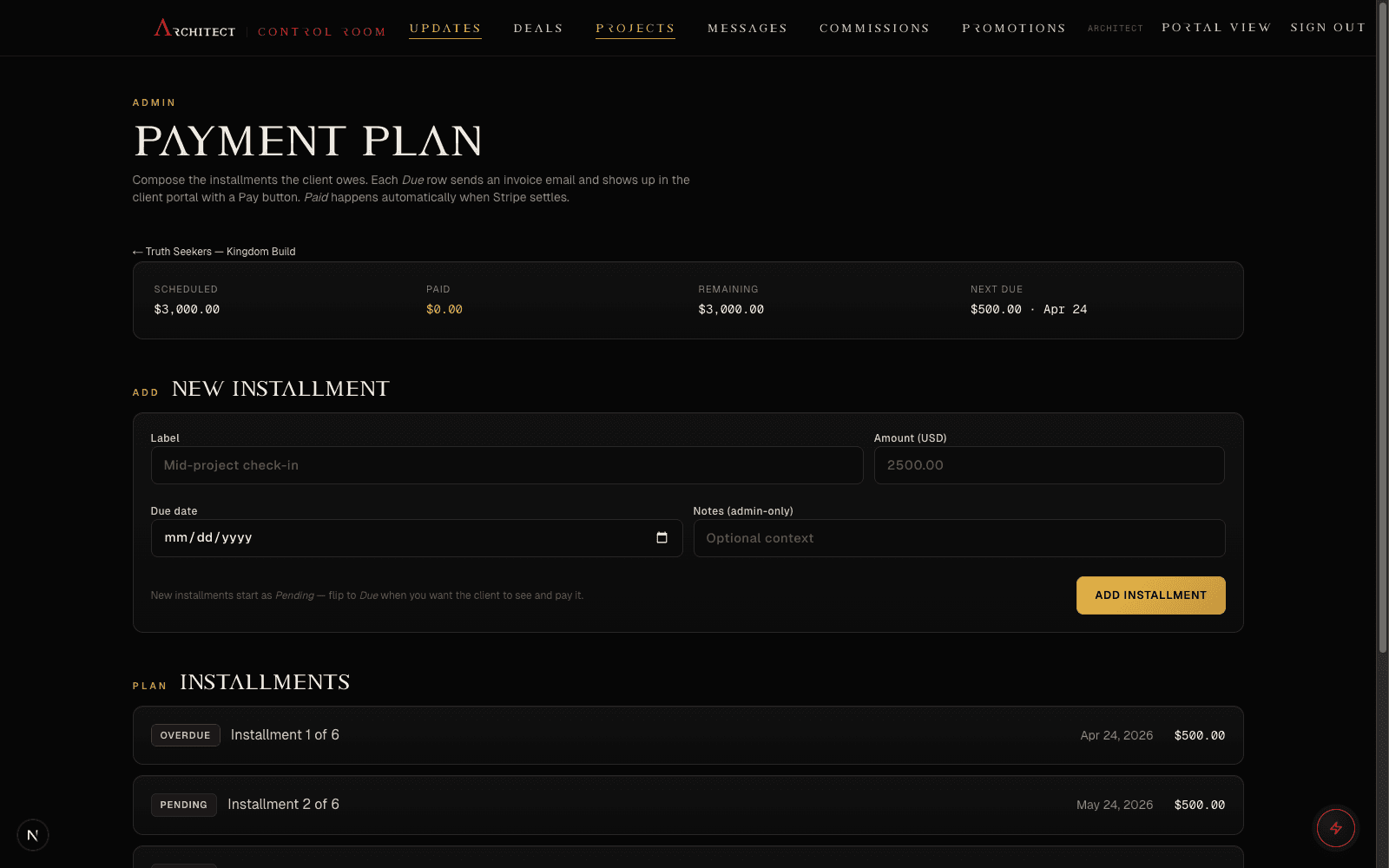Click the Paid $0.00 value
Screen dimensions: 1389x868
[x=444, y=309]
